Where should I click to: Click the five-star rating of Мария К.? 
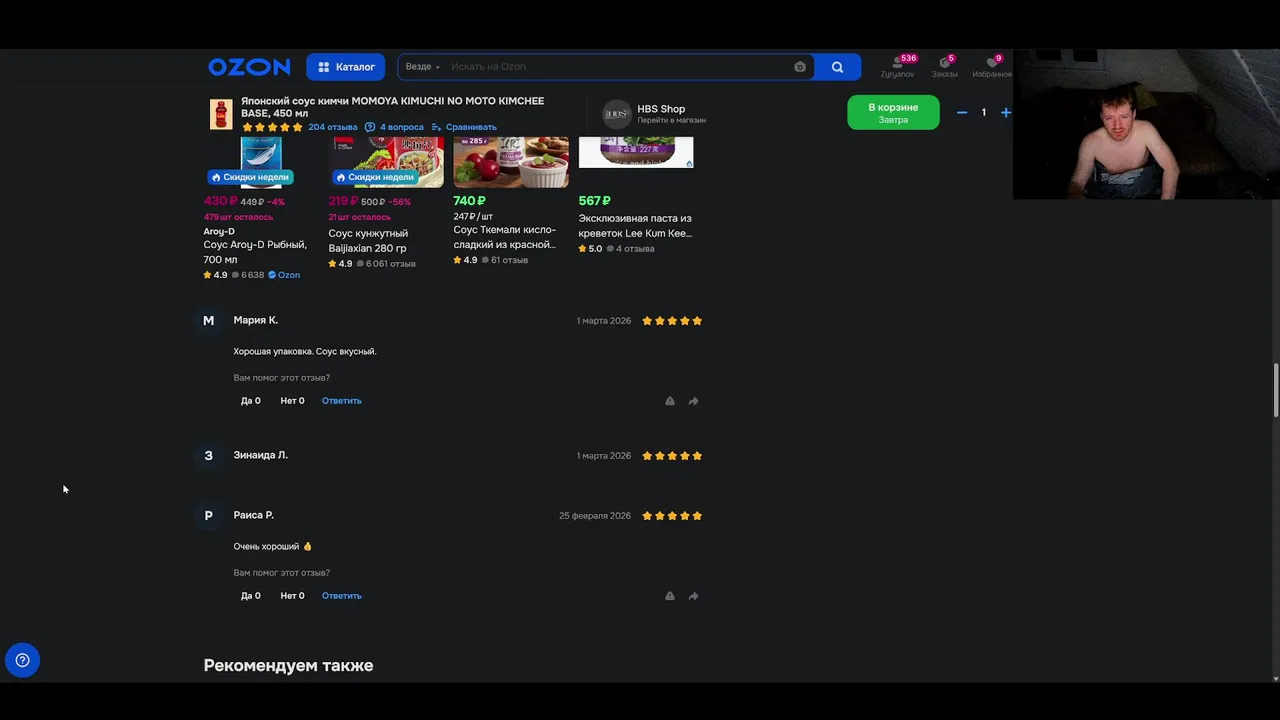click(672, 321)
